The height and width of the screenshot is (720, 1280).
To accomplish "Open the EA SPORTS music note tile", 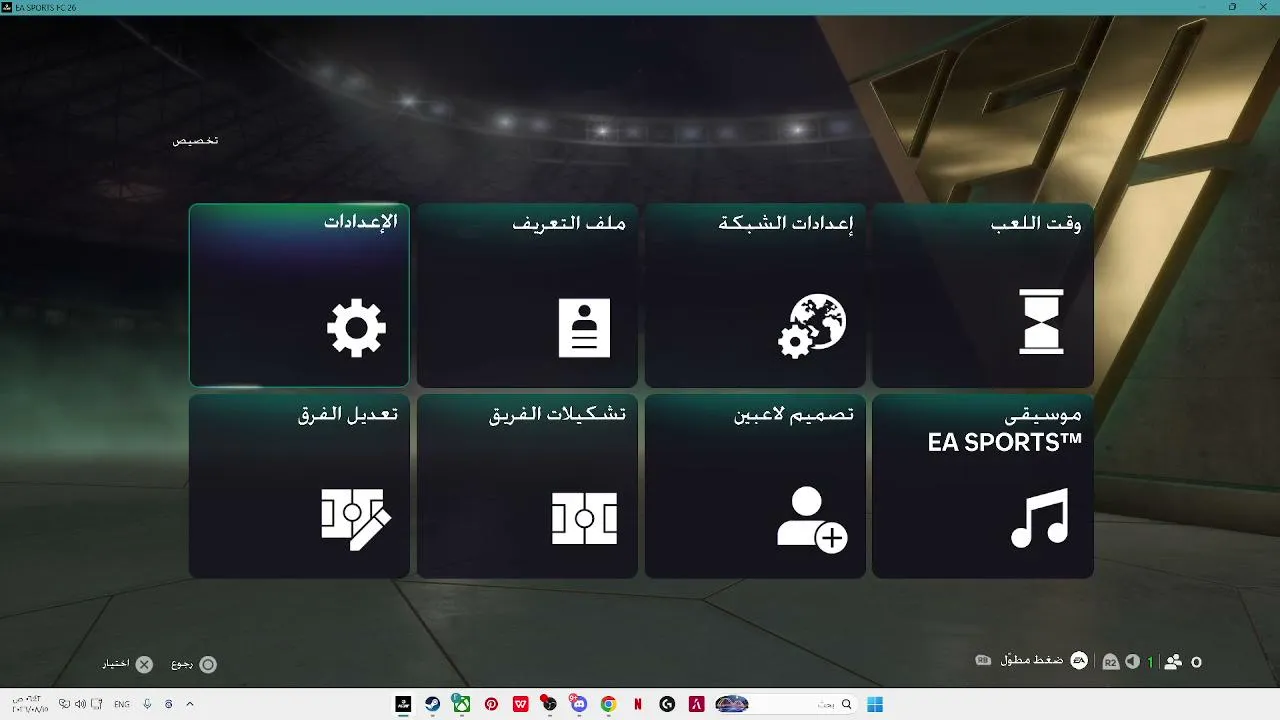I will tap(983, 486).
